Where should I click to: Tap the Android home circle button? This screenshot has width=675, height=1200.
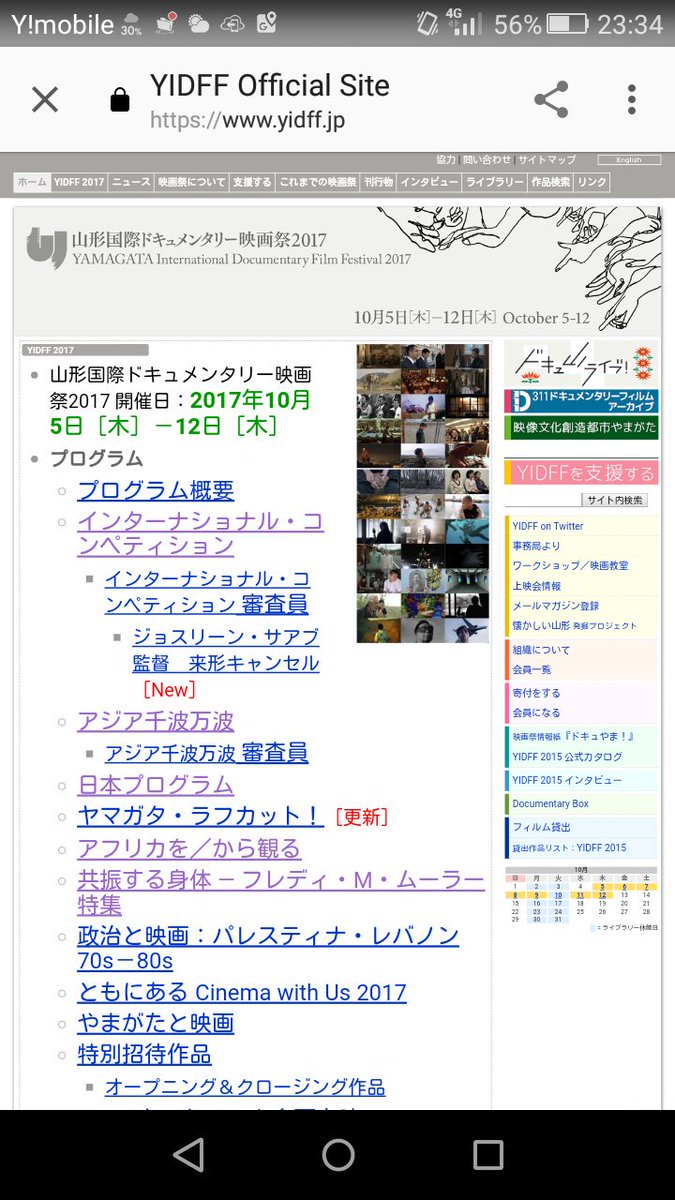click(338, 1154)
